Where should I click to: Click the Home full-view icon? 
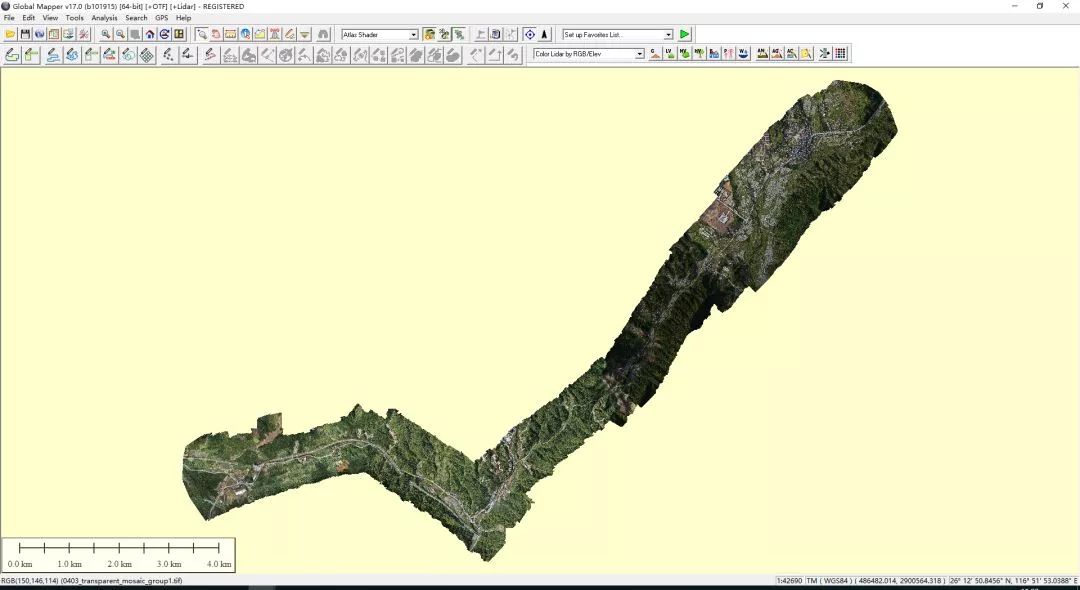150,34
